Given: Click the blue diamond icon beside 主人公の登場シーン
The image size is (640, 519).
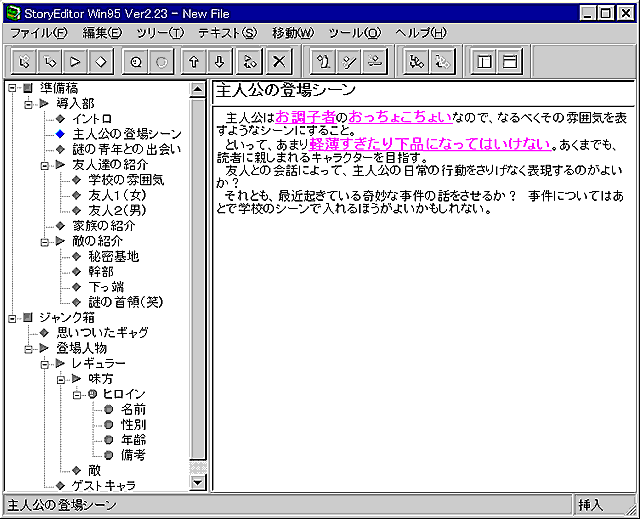Looking at the screenshot, I should [60, 134].
